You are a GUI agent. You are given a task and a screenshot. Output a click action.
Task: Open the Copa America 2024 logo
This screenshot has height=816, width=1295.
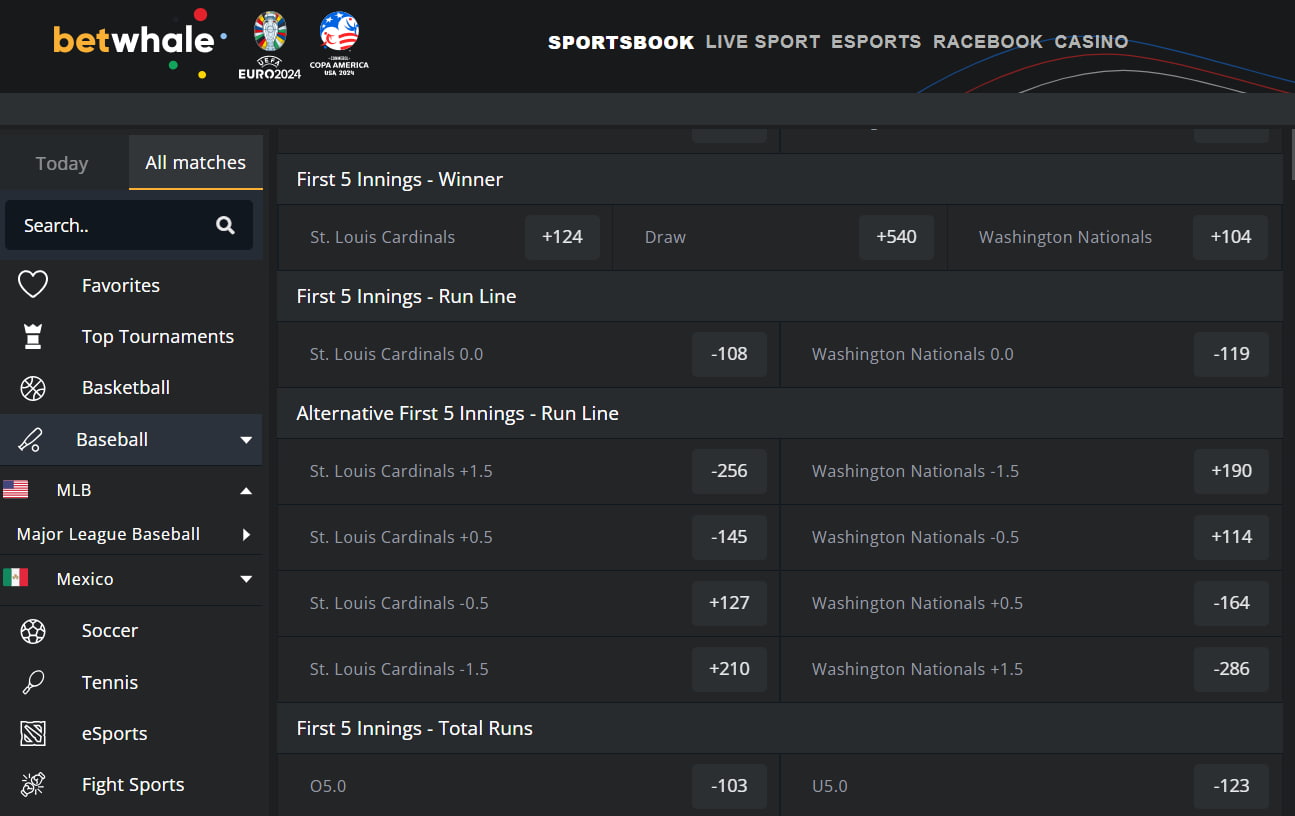click(339, 45)
